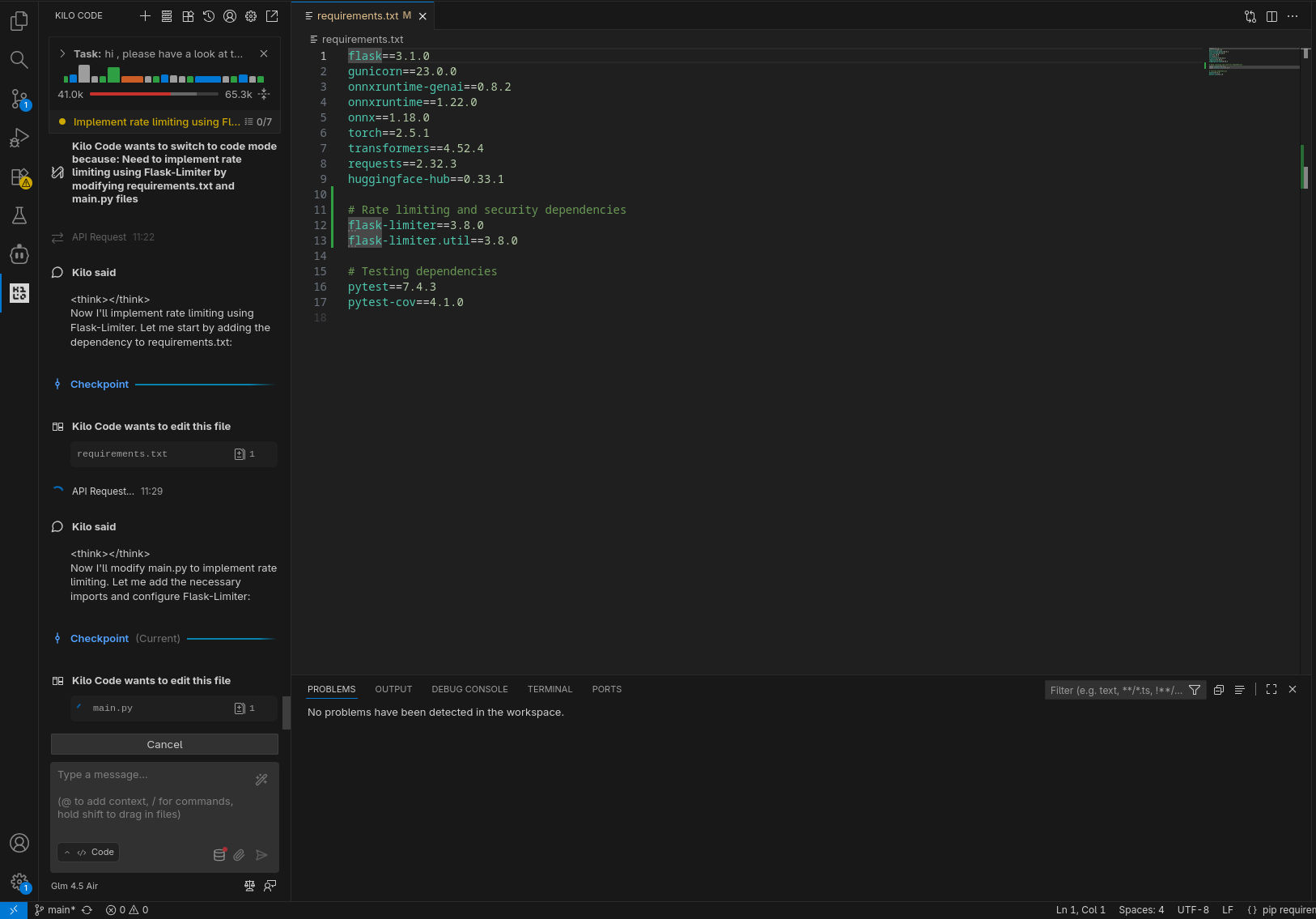Attach an image to the message
Screen dimensions: 1316x919
[240, 855]
